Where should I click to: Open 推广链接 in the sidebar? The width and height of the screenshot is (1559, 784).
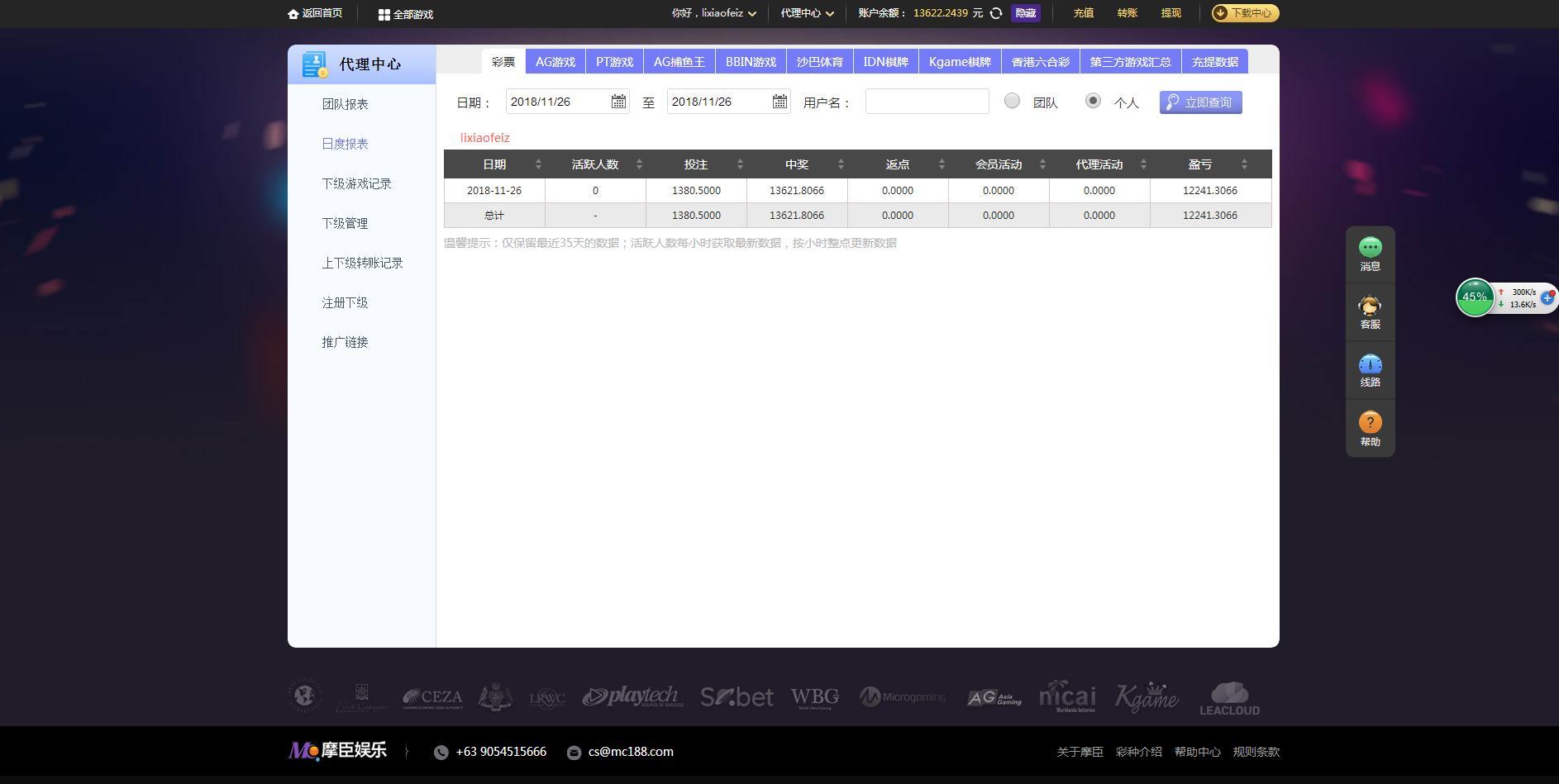(x=346, y=342)
